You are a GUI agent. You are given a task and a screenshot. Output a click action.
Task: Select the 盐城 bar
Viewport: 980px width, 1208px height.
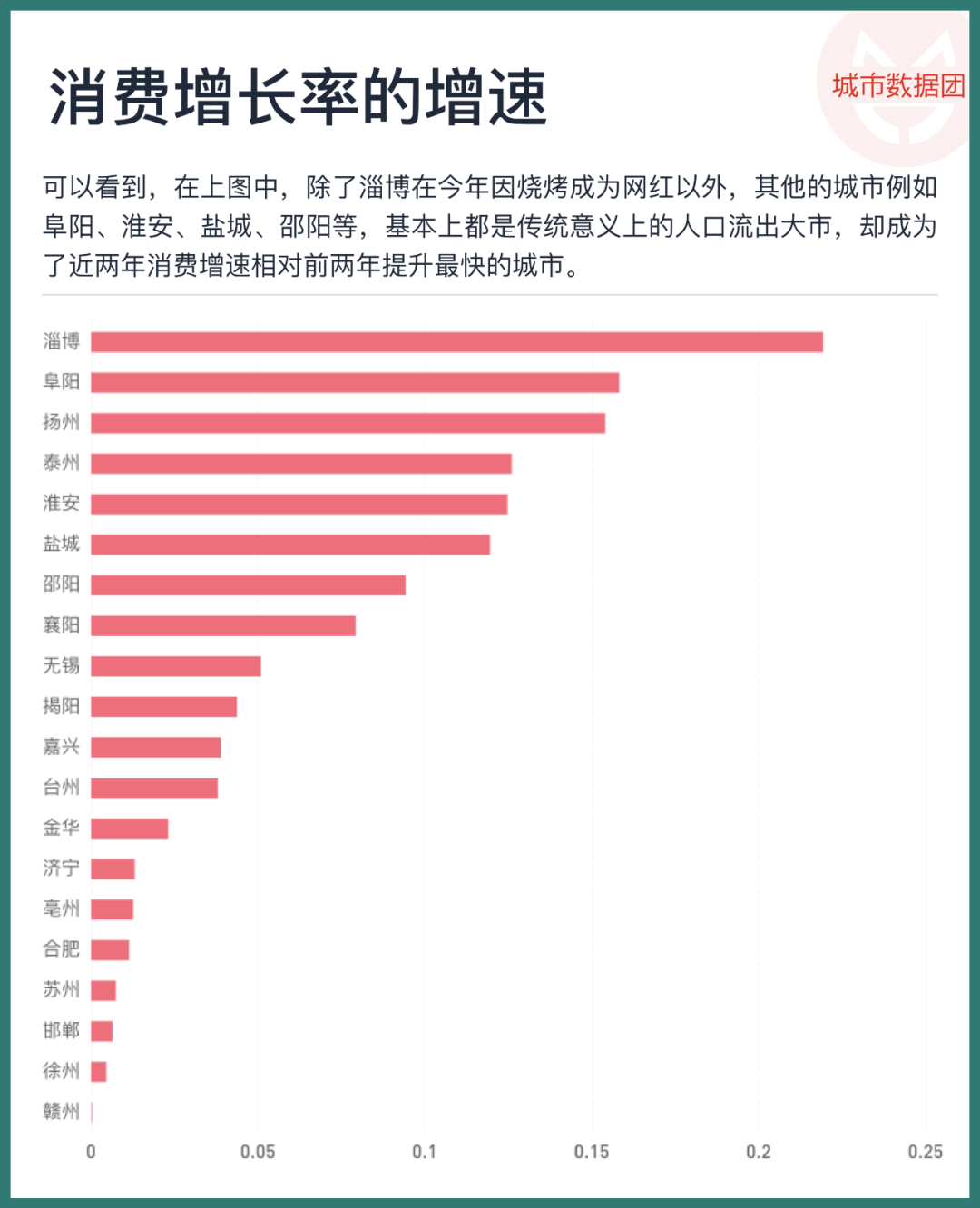[x=290, y=545]
